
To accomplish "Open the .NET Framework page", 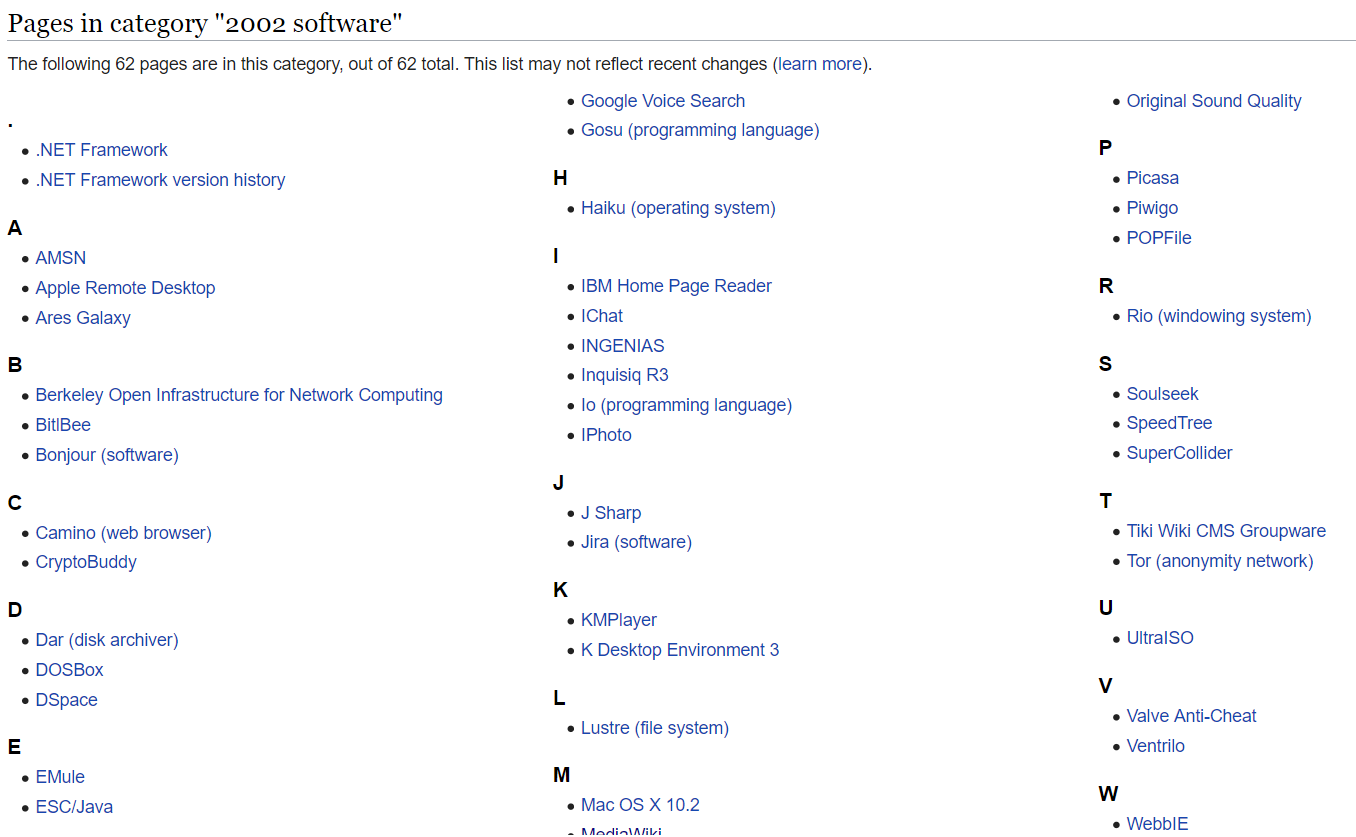I will 101,150.
